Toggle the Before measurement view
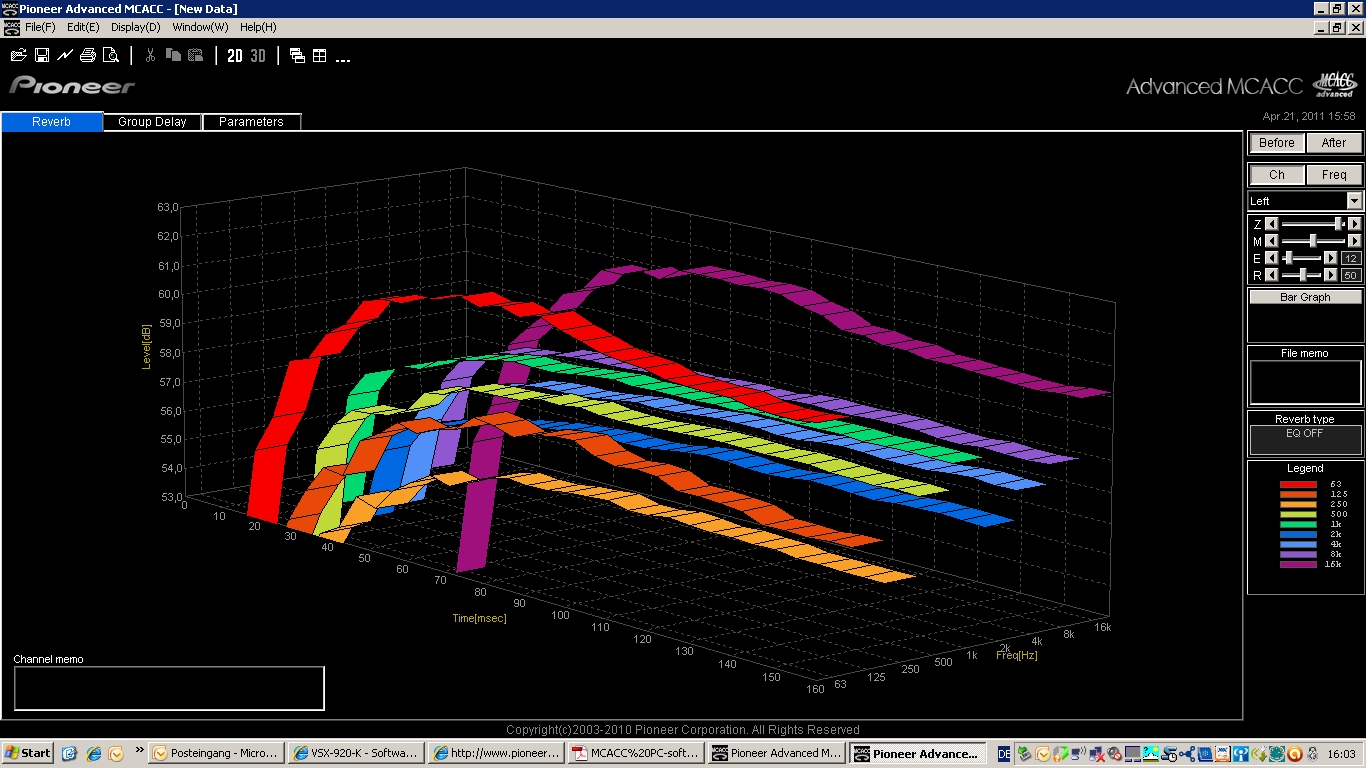Image resolution: width=1366 pixels, height=768 pixels. tap(1276, 143)
